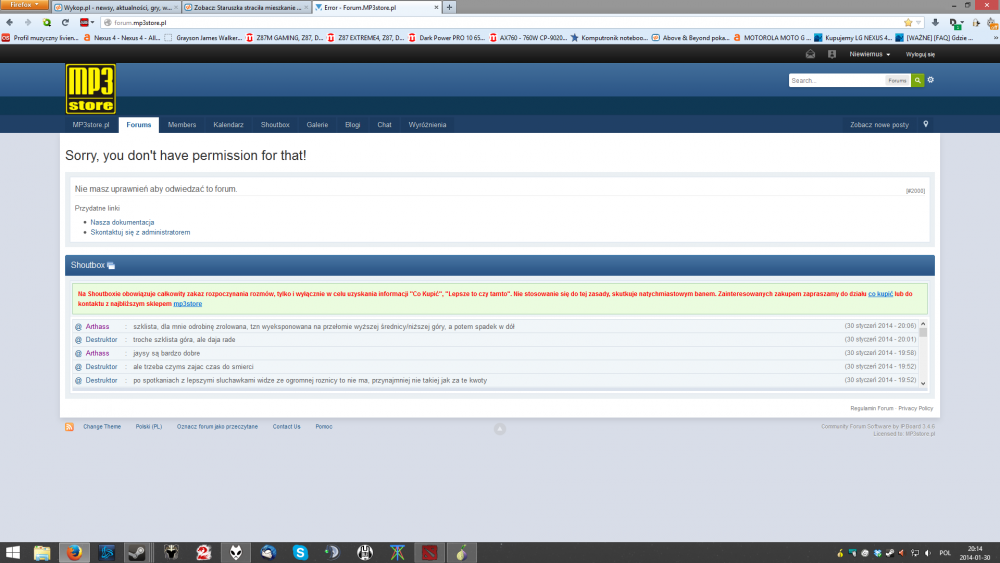The image size is (1000, 563).
Task: Open the RSS feed icon in footer
Action: (x=69, y=427)
